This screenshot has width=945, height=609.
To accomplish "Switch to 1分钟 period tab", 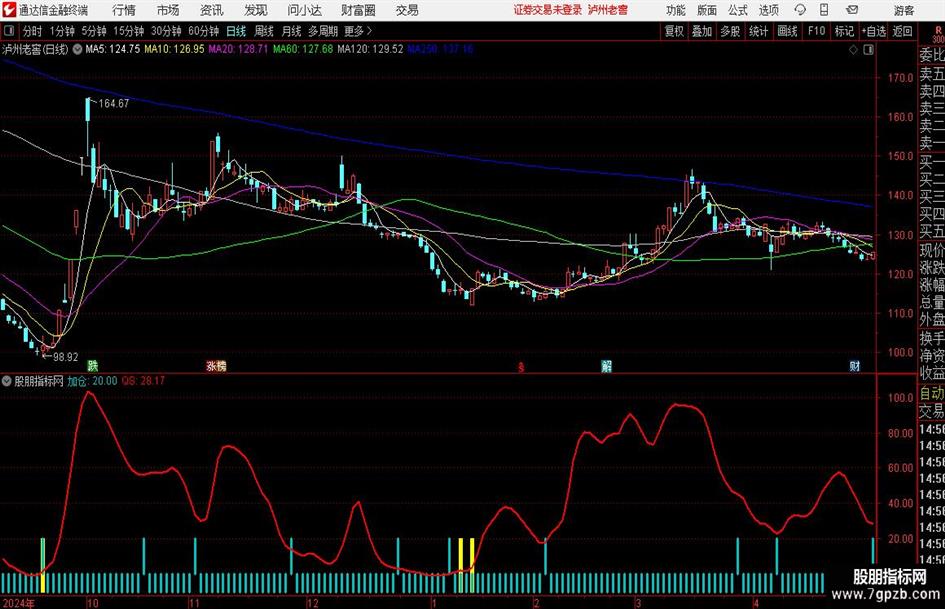I will [62, 31].
